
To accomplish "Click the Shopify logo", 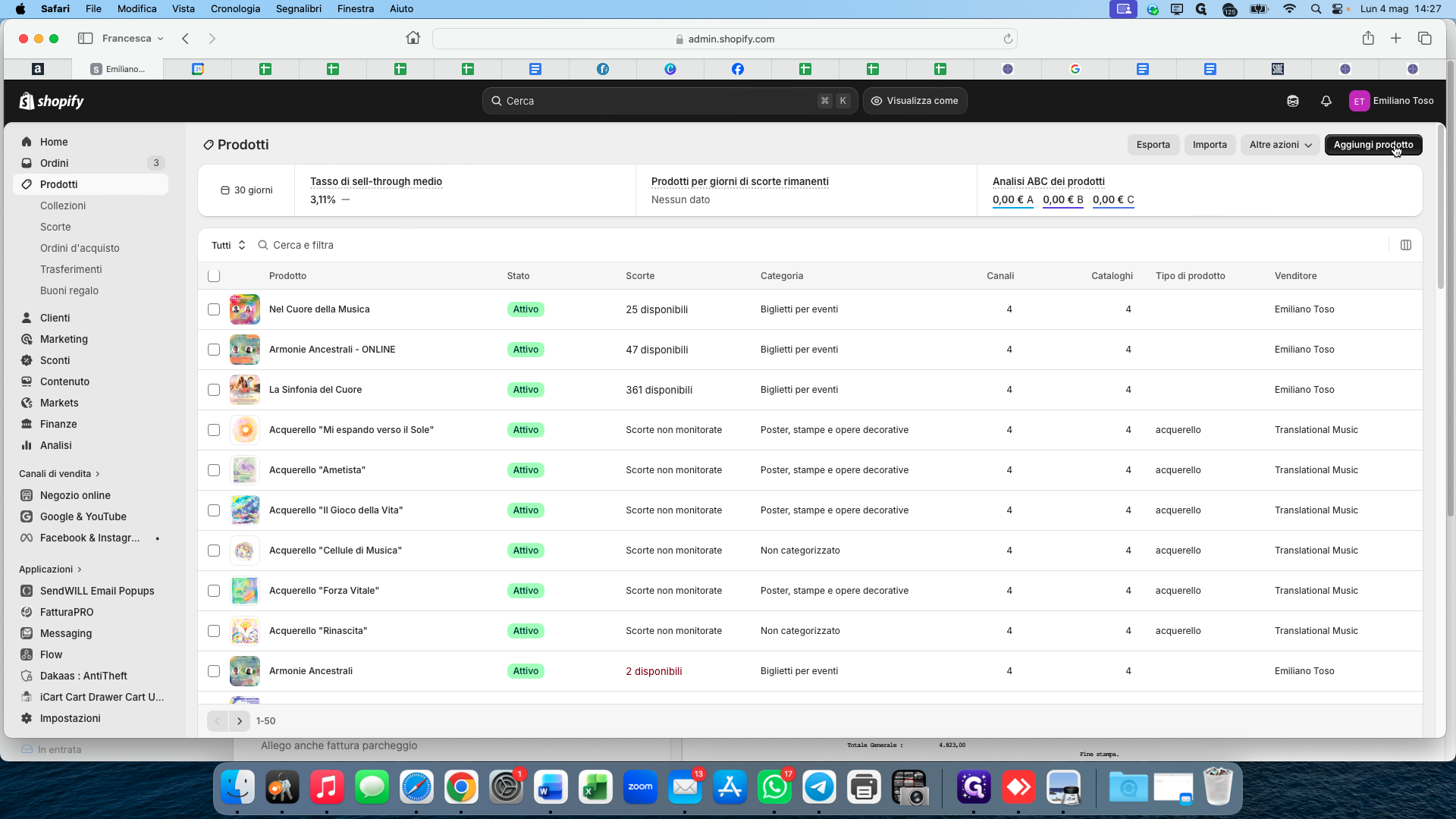I will tap(52, 101).
